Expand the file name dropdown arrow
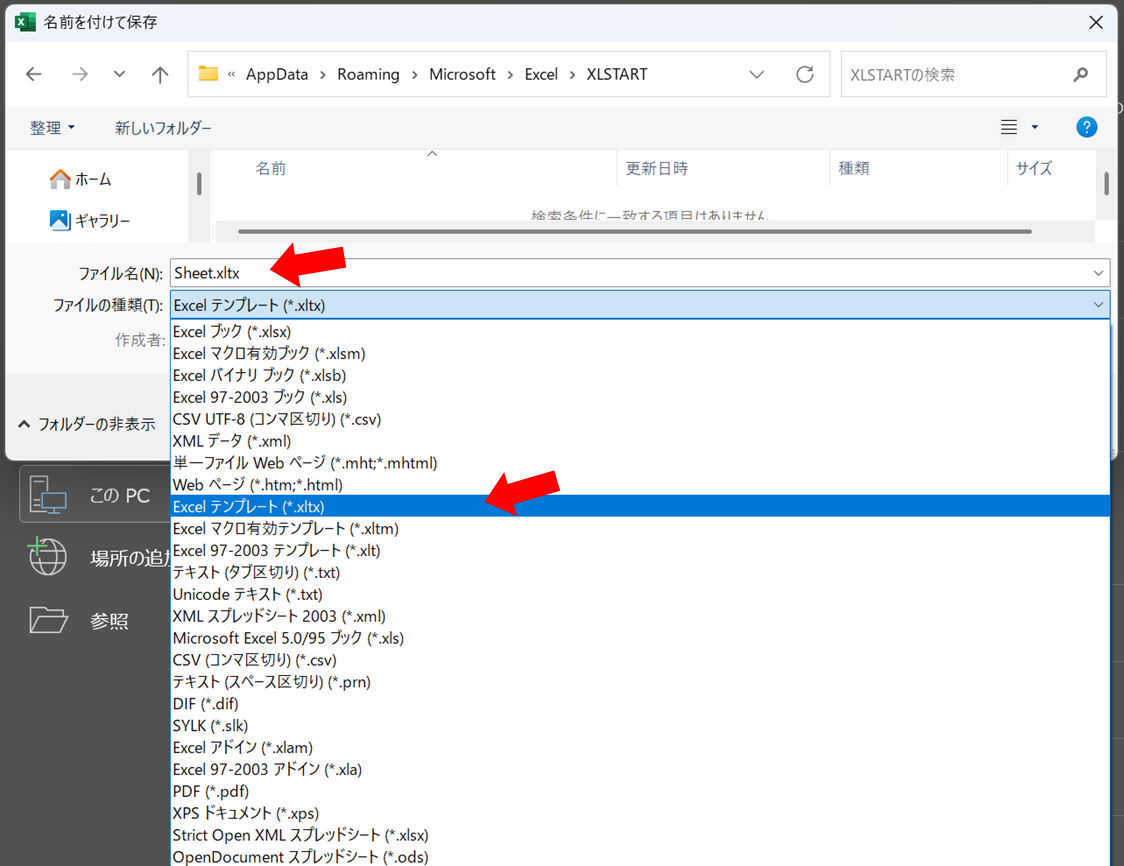 1097,272
